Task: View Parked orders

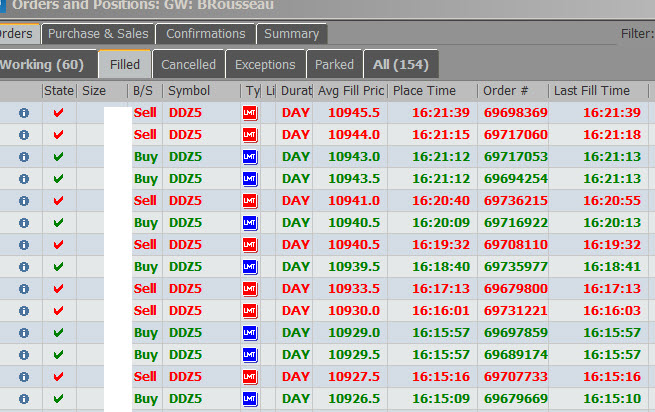Action: tap(334, 64)
